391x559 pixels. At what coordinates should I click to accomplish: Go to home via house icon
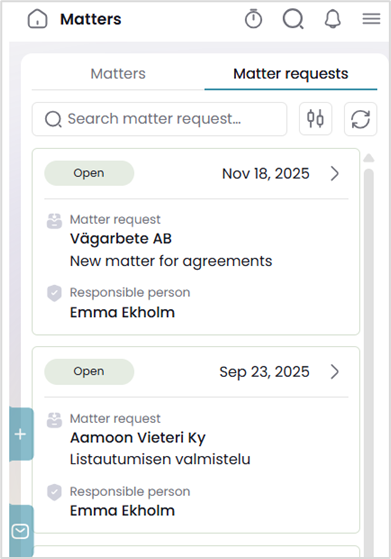pyautogui.click(x=37, y=19)
